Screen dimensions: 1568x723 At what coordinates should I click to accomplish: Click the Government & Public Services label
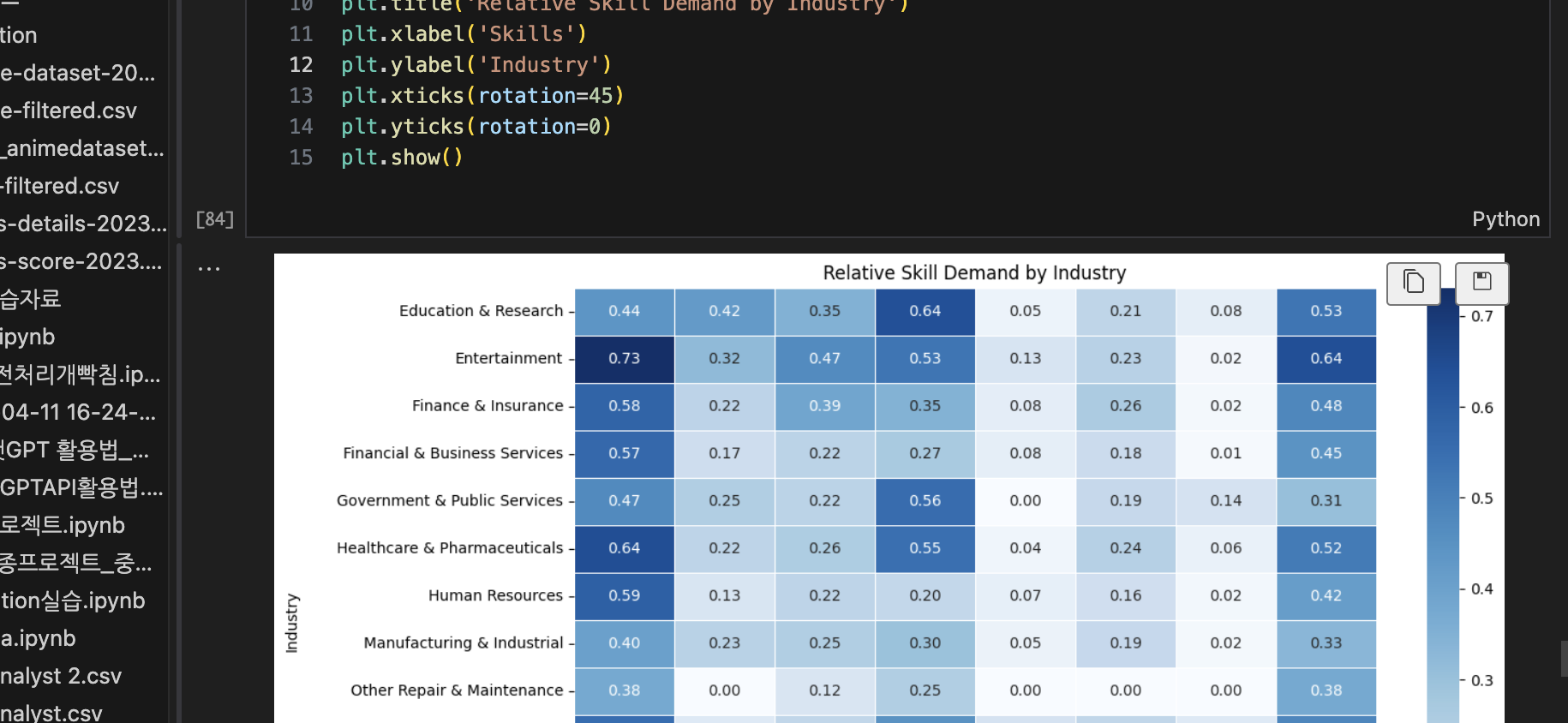pyautogui.click(x=450, y=500)
